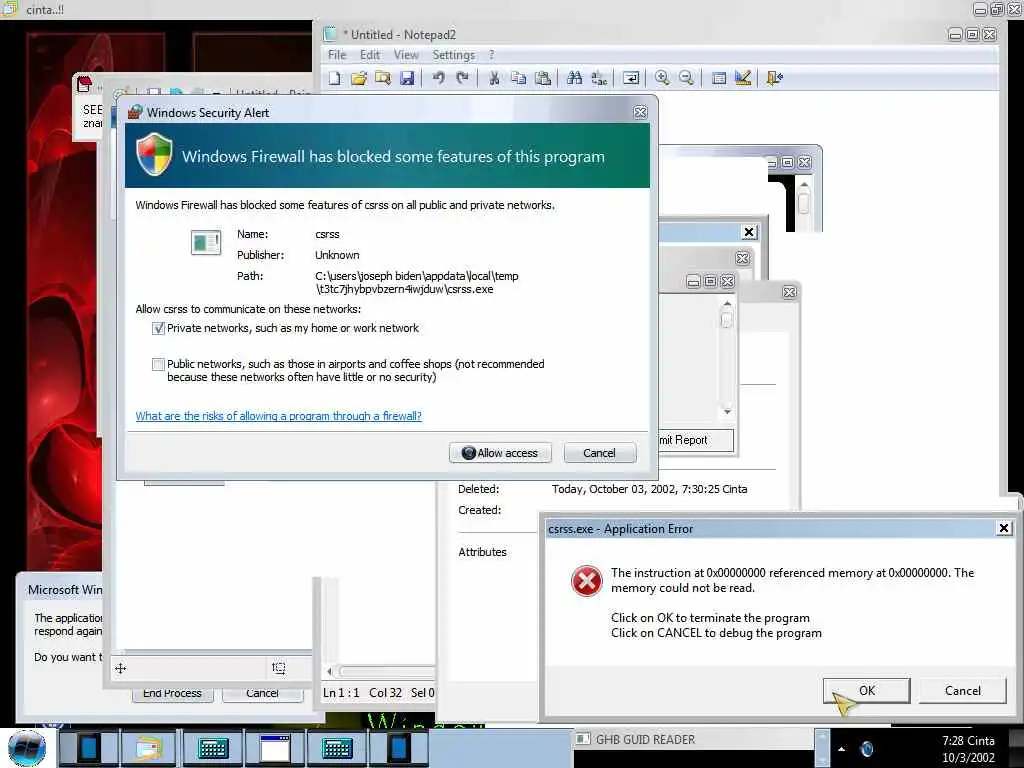Toggle the Word Wrap icon in Notepad2
This screenshot has width=1024, height=768.
coord(631,78)
